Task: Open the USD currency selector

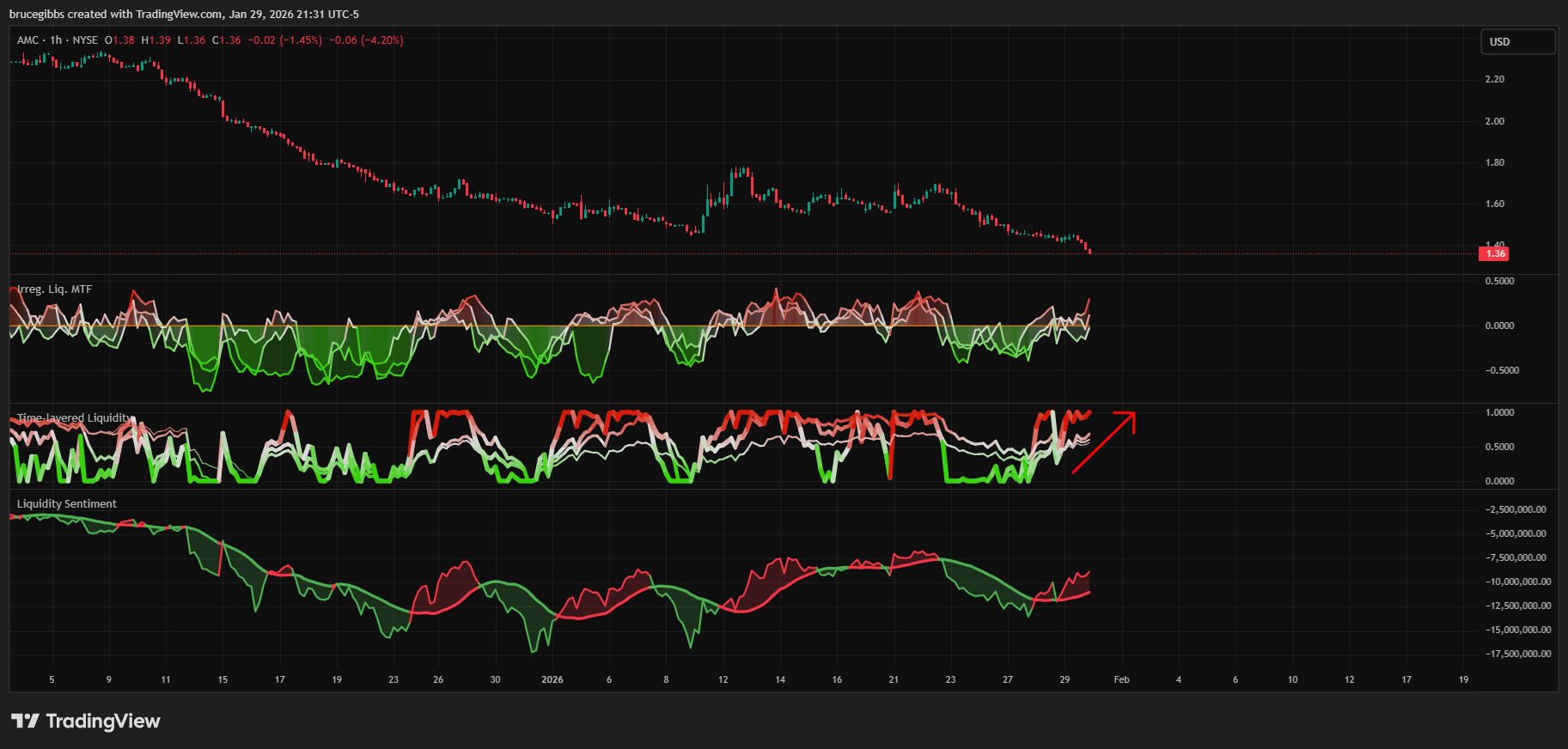Action: [x=1517, y=41]
